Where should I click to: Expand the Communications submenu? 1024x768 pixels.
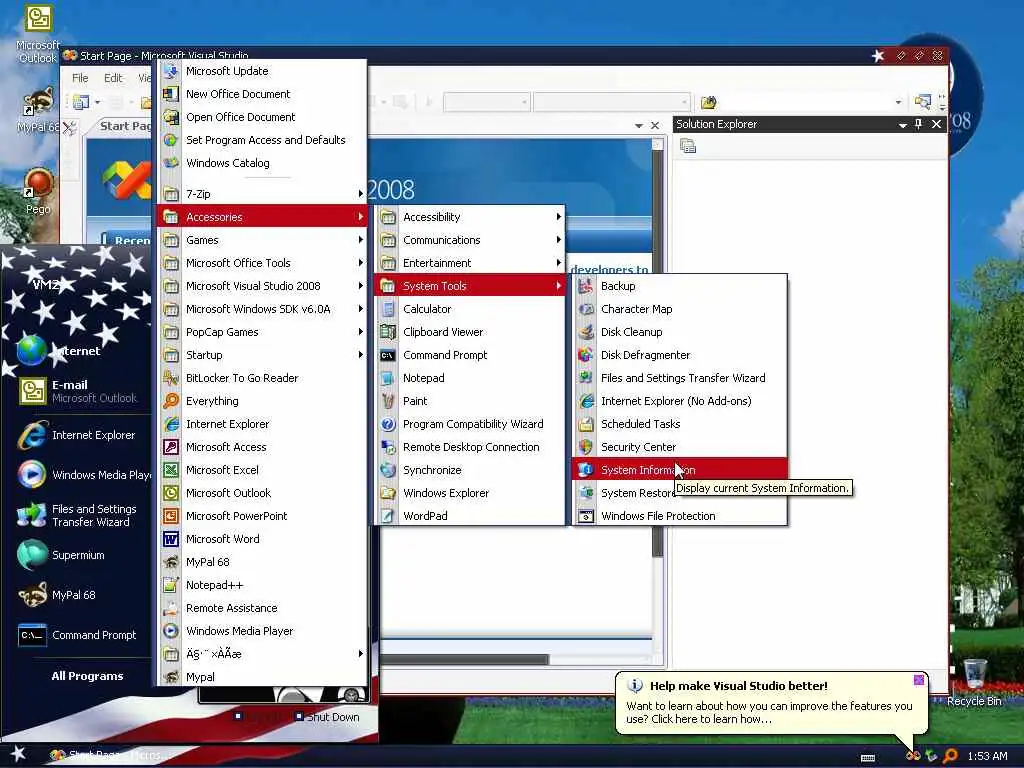click(x=470, y=240)
